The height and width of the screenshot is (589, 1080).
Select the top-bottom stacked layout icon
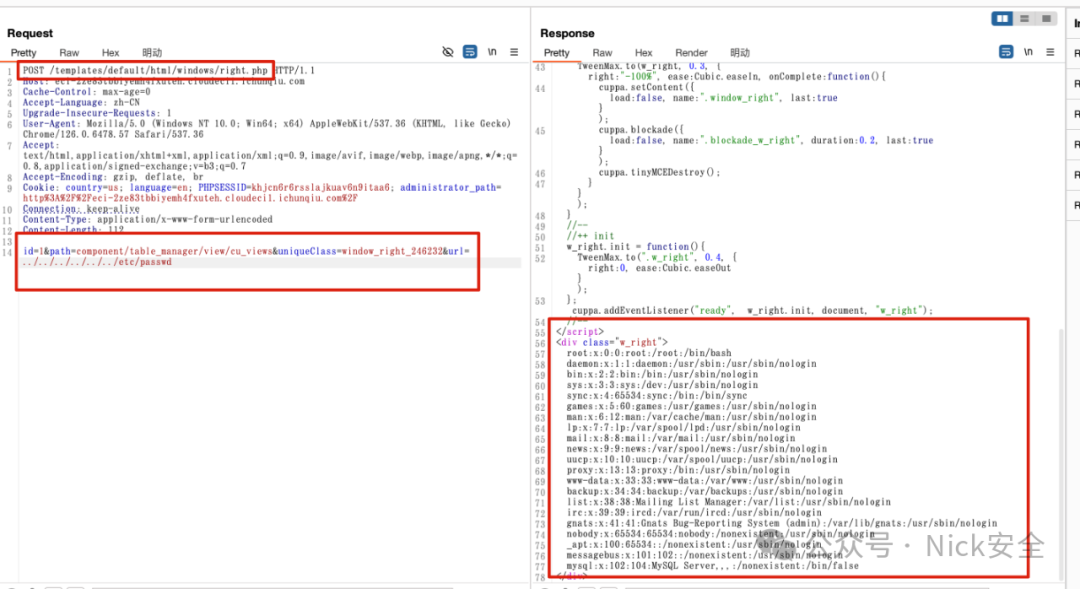(x=1024, y=19)
